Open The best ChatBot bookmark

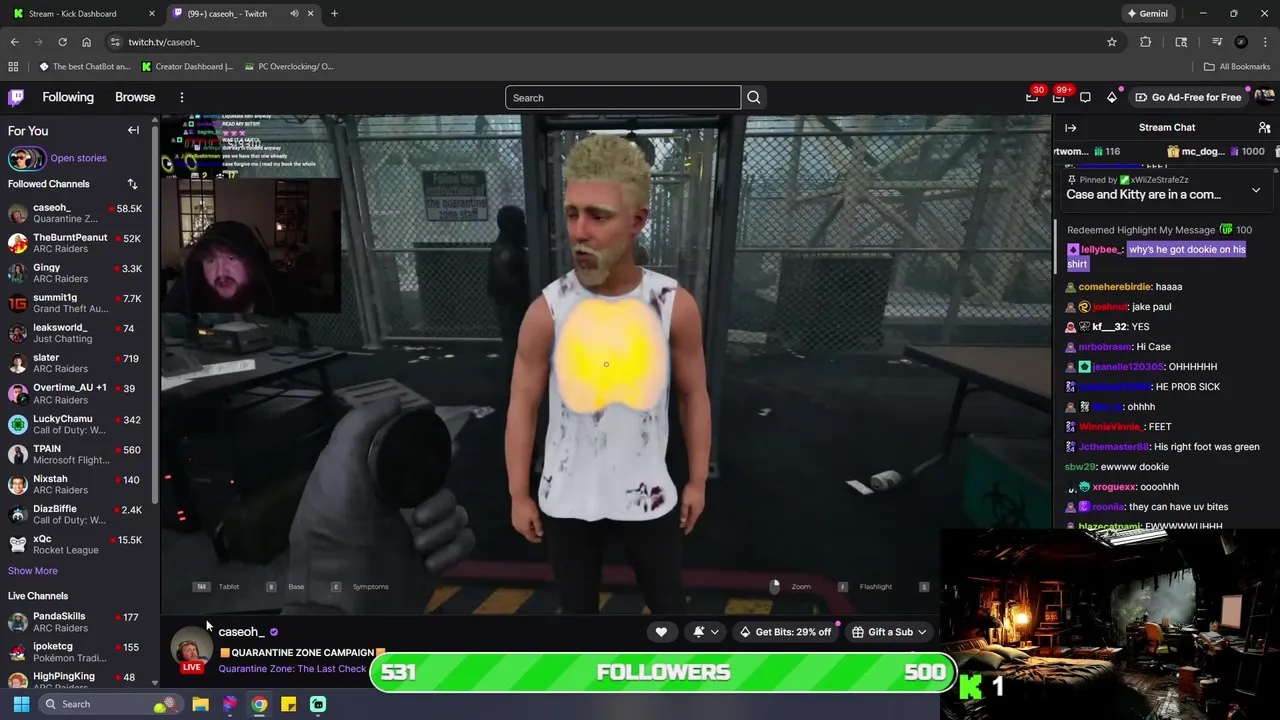click(x=85, y=67)
